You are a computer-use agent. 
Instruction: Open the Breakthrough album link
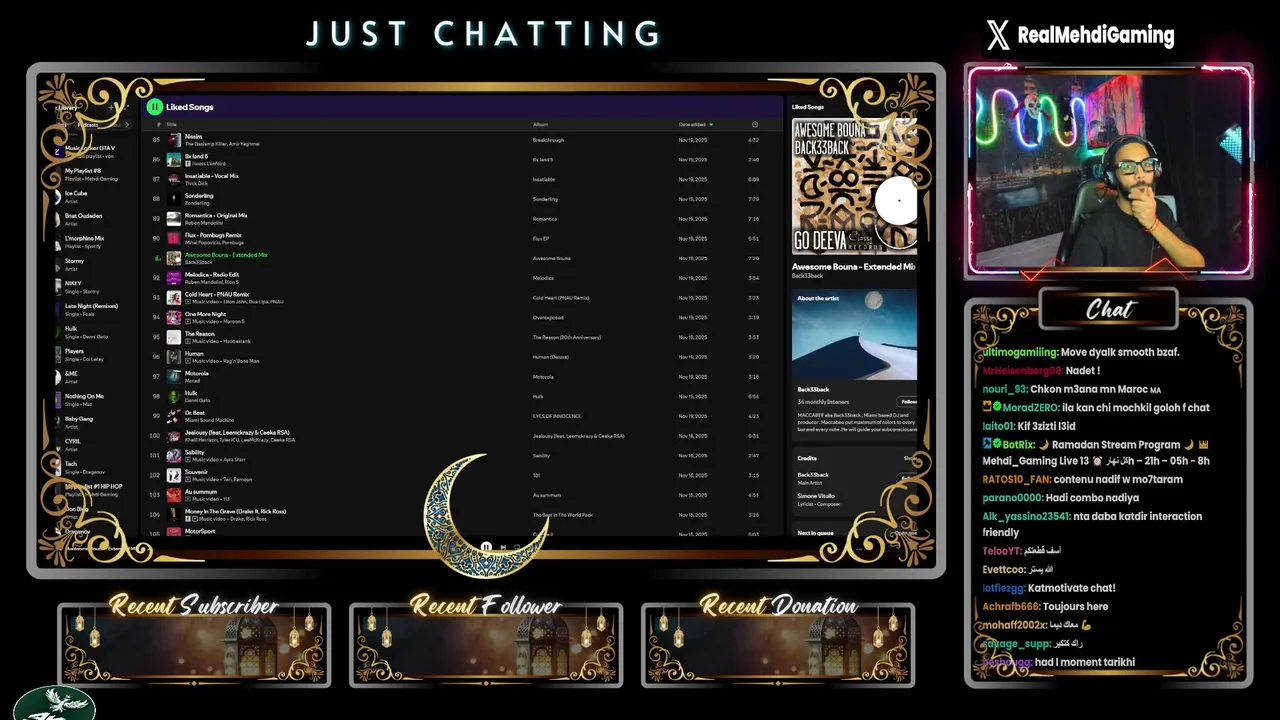pos(549,140)
